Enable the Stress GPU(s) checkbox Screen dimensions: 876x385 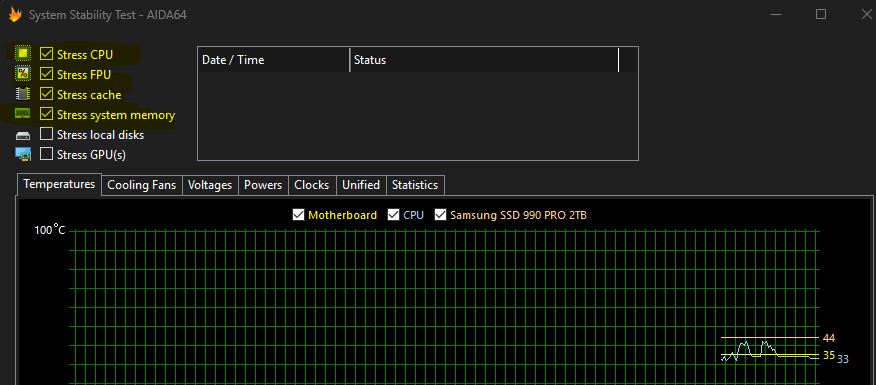click(x=46, y=154)
